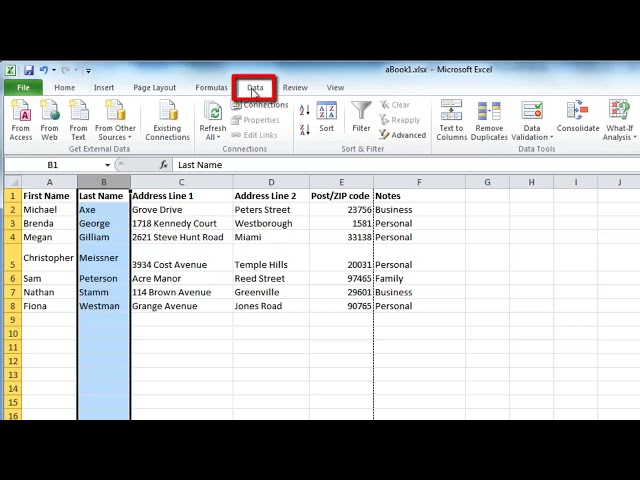Click the Fiona cell

click(49, 306)
